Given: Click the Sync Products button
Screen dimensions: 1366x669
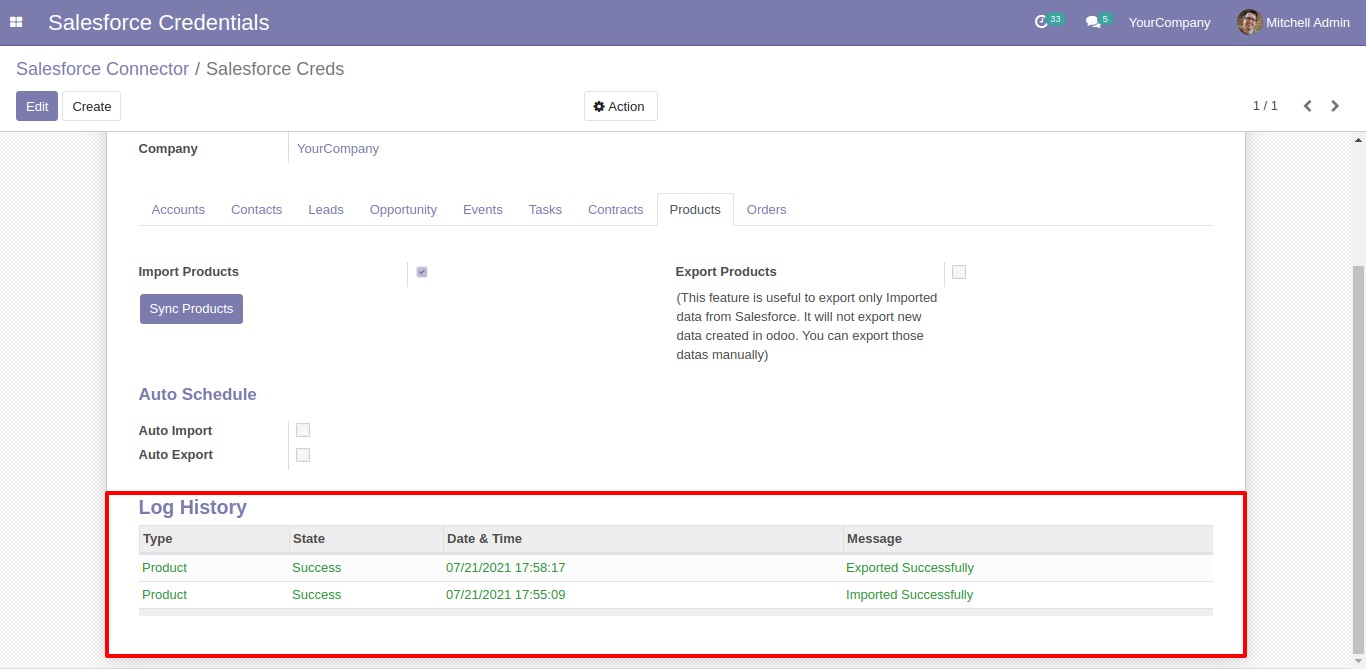Looking at the screenshot, I should pyautogui.click(x=191, y=309).
